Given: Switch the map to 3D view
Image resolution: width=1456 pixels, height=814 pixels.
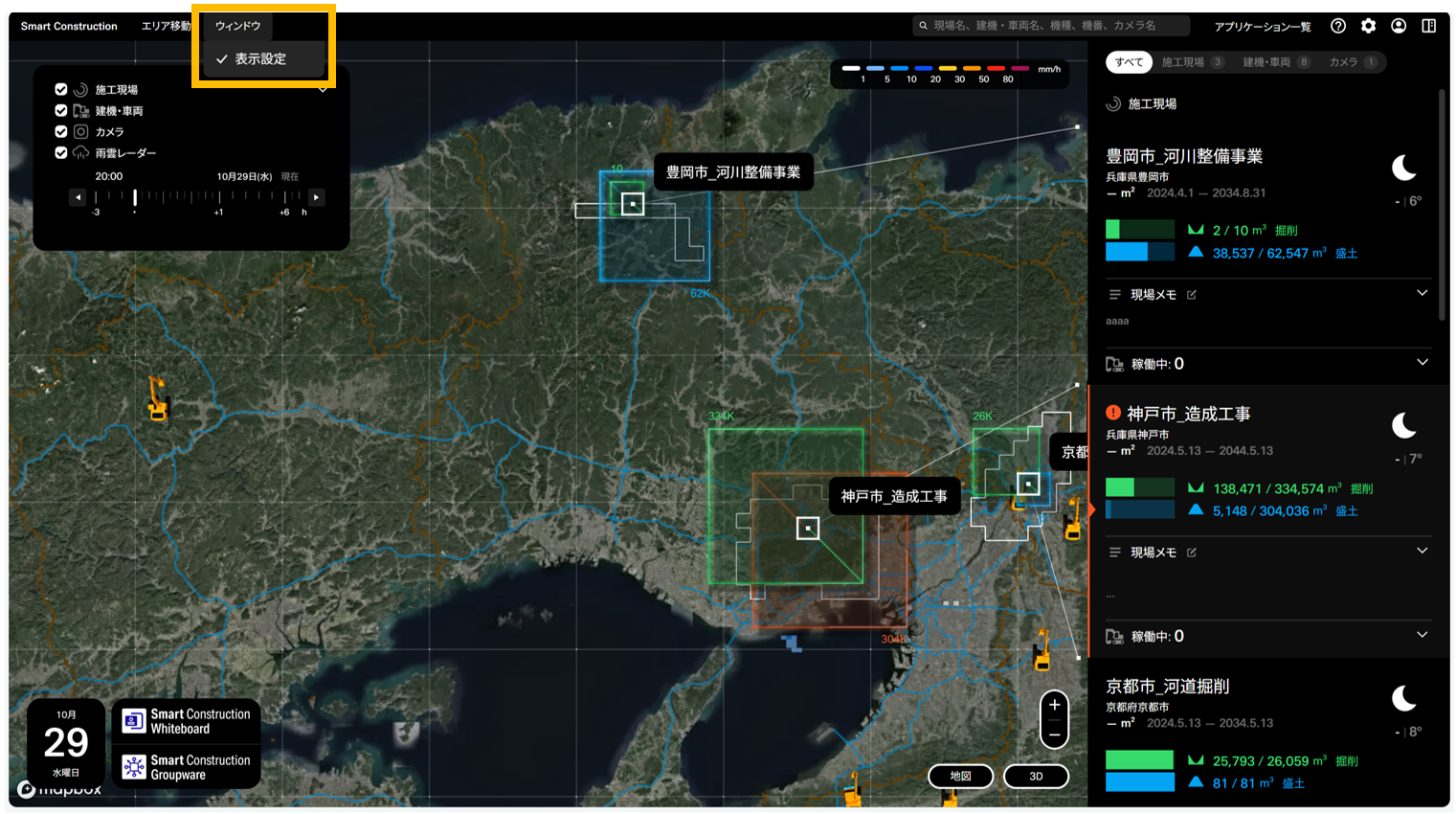Looking at the screenshot, I should 1036,776.
